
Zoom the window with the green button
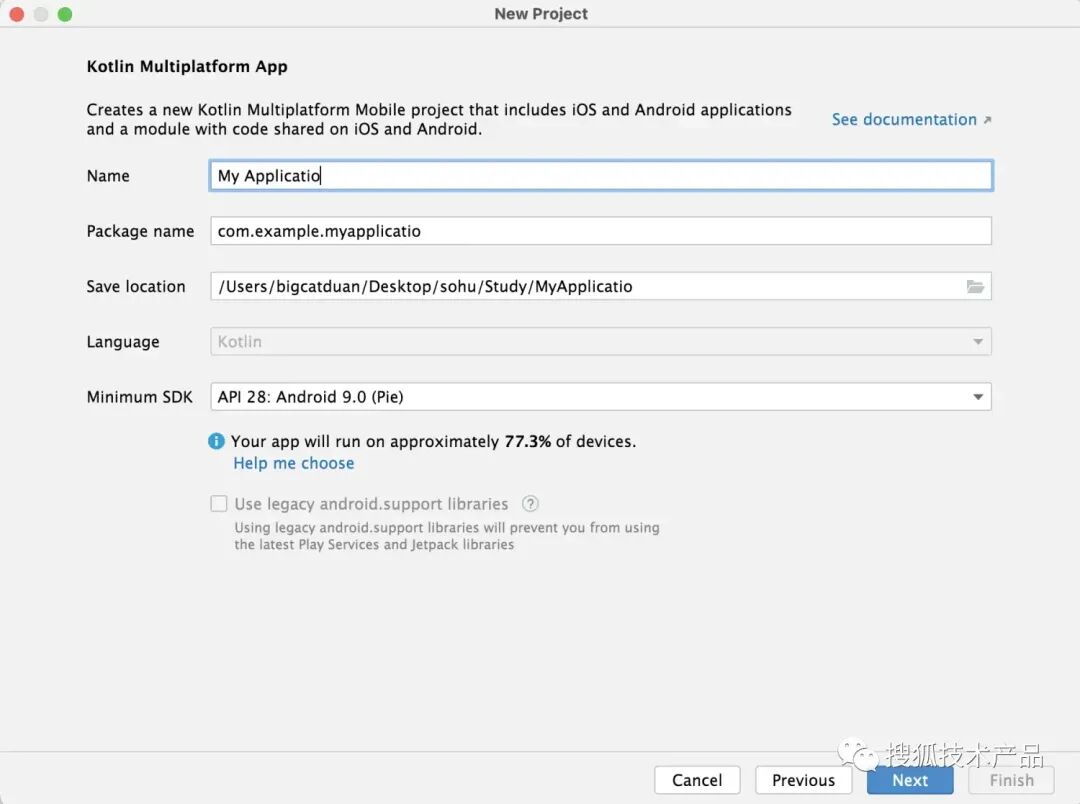click(65, 14)
